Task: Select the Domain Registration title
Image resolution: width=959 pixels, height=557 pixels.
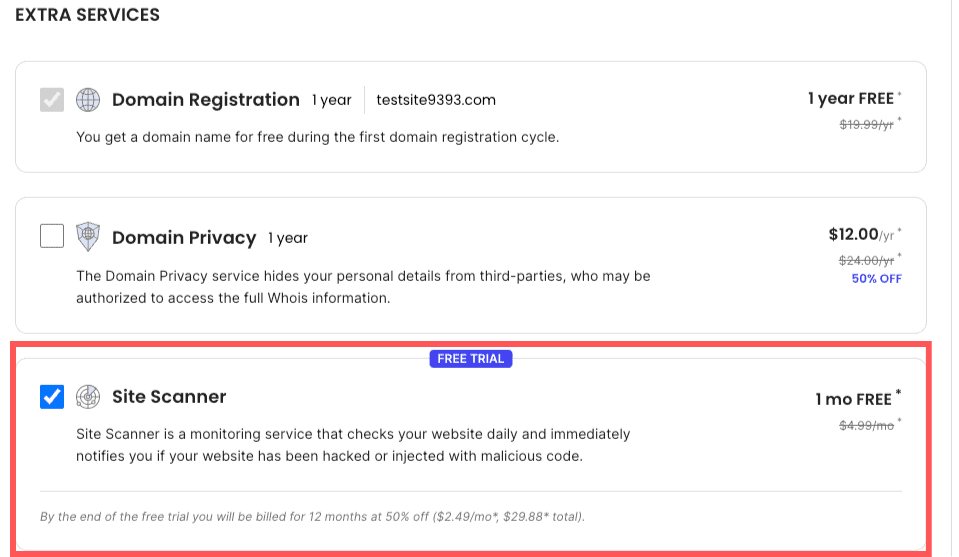Action: point(206,100)
